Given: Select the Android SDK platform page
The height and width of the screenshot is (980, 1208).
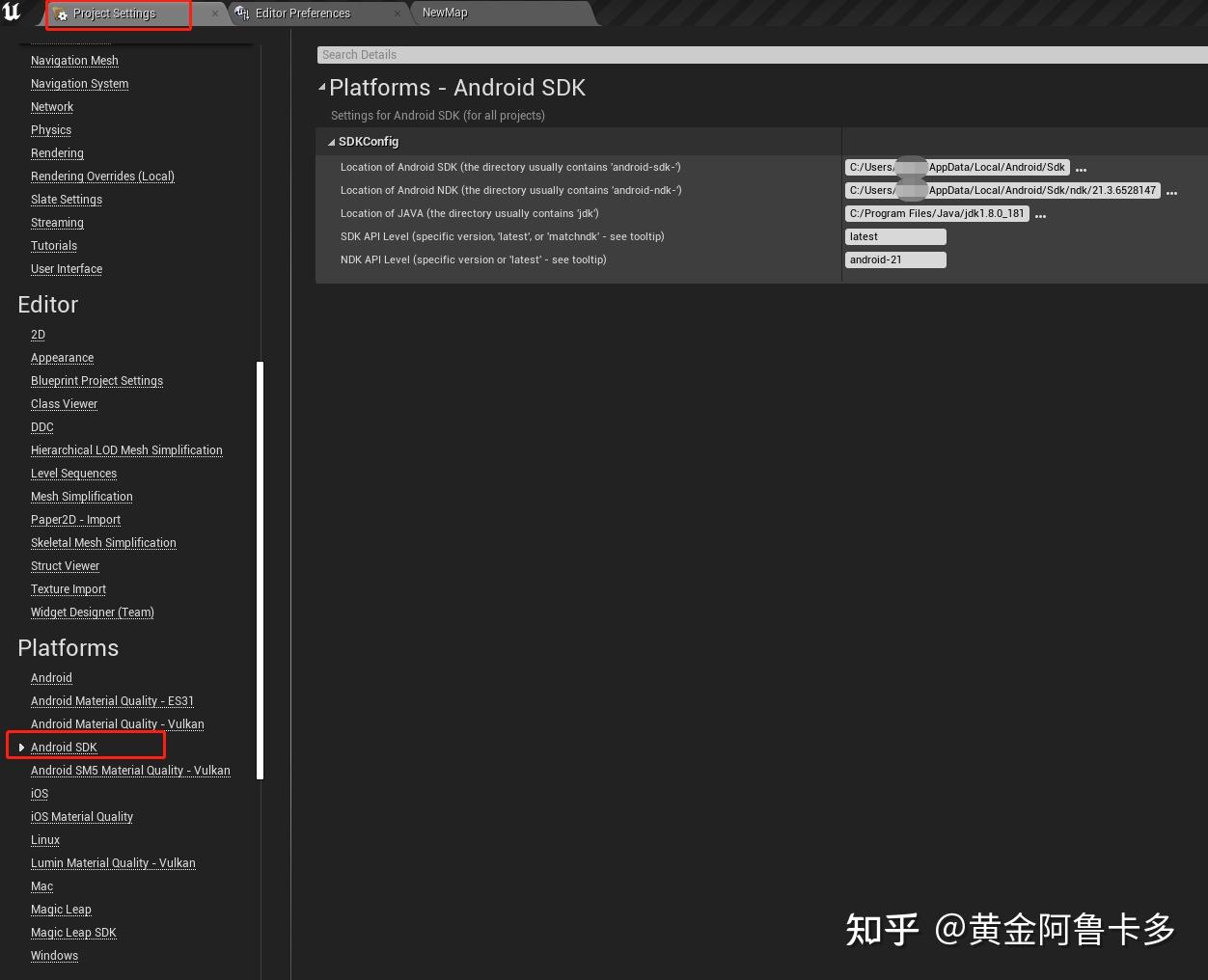Looking at the screenshot, I should click(64, 748).
